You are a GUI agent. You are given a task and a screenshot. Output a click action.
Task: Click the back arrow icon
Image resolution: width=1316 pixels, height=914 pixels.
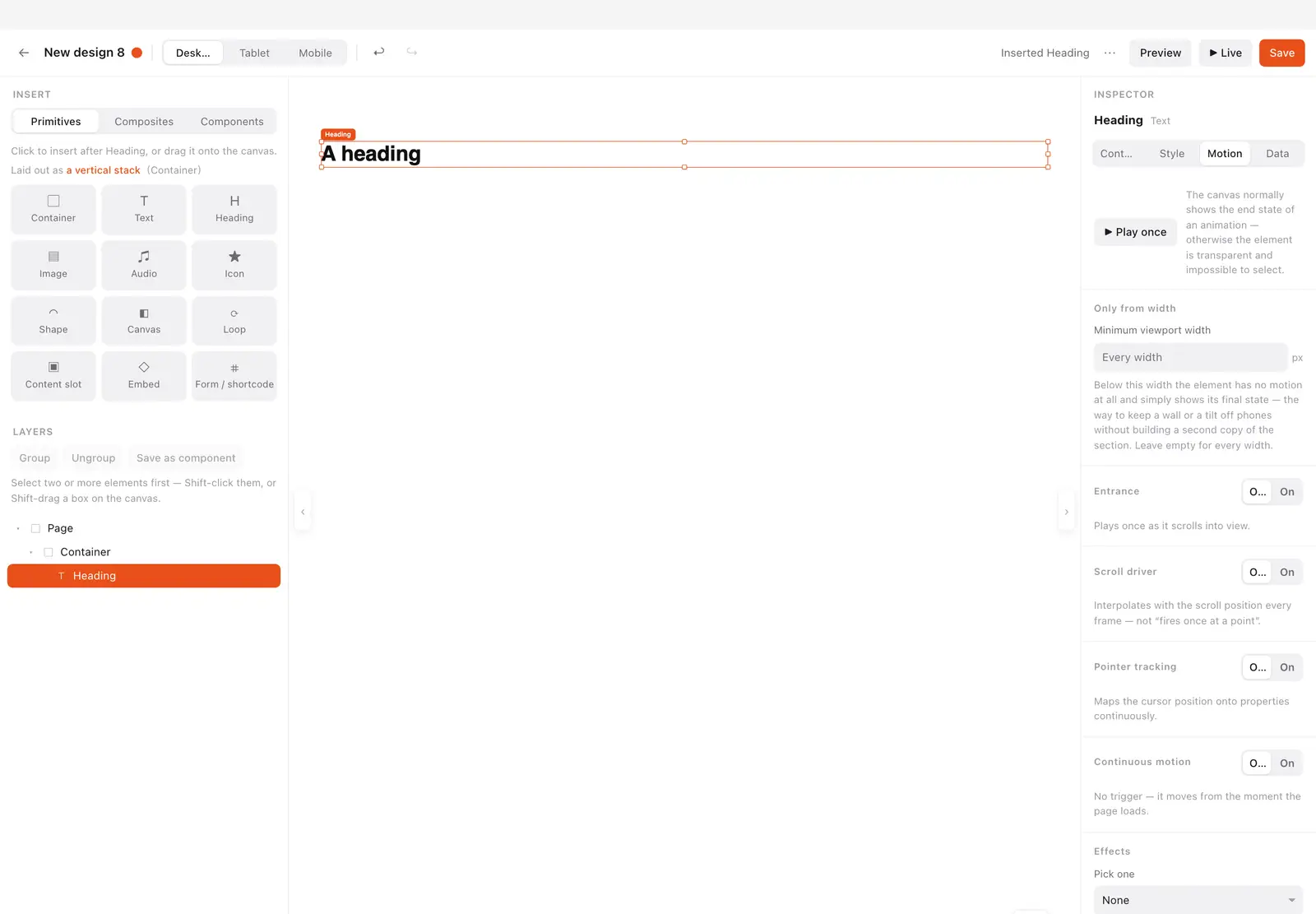pyautogui.click(x=24, y=53)
